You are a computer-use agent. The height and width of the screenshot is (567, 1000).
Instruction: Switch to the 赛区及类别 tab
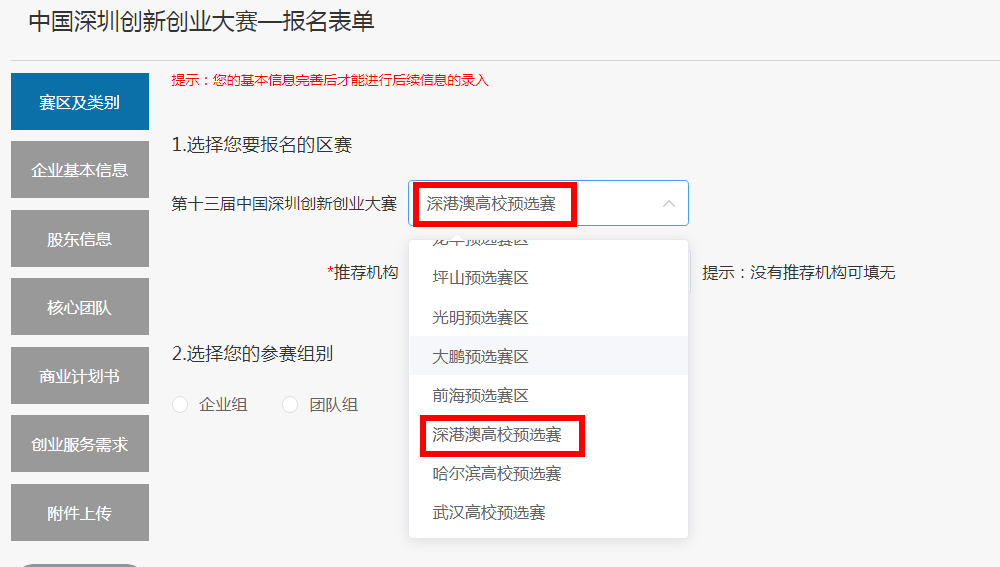pos(80,102)
